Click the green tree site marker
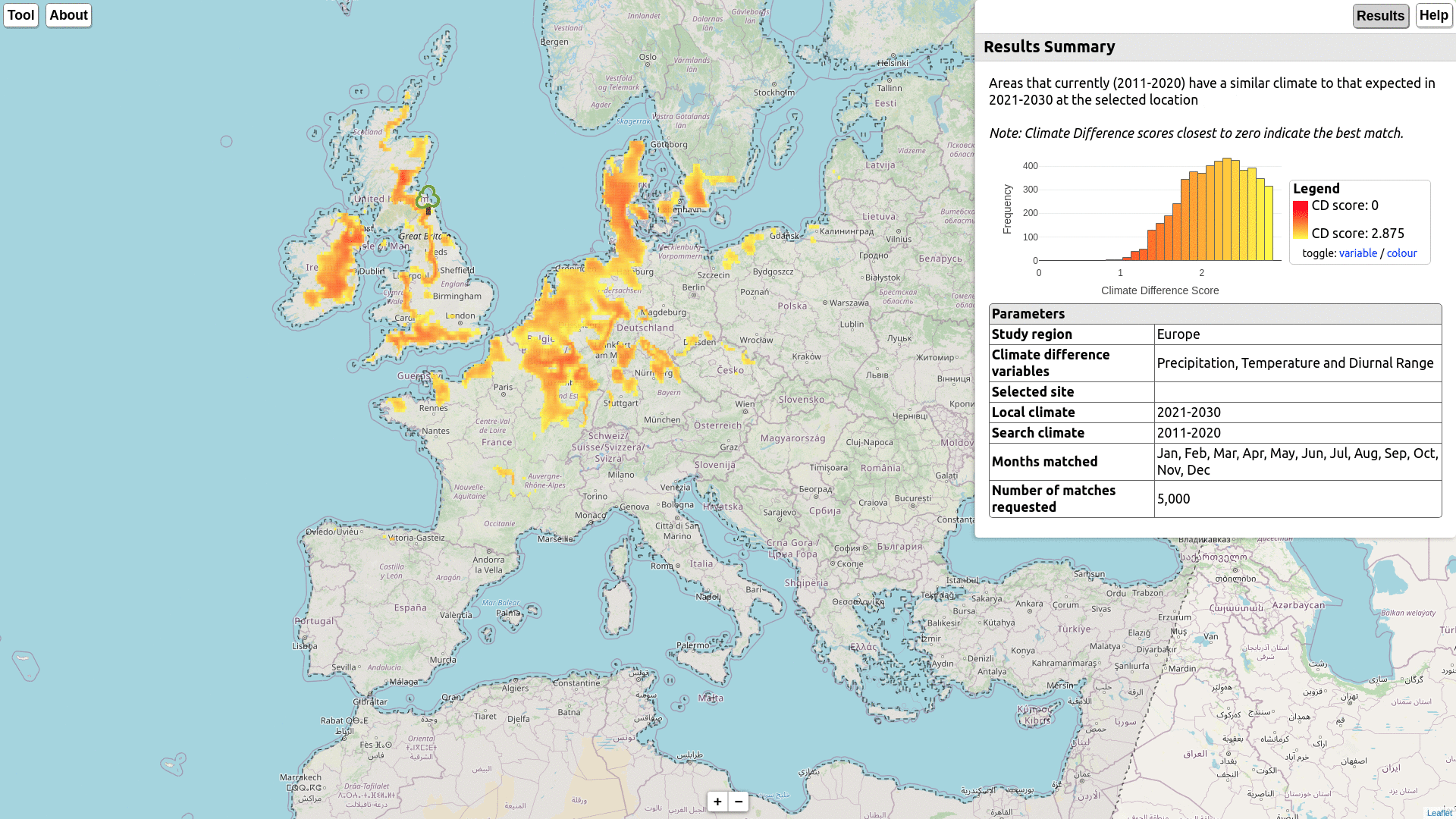The image size is (1456, 819). pos(428,199)
